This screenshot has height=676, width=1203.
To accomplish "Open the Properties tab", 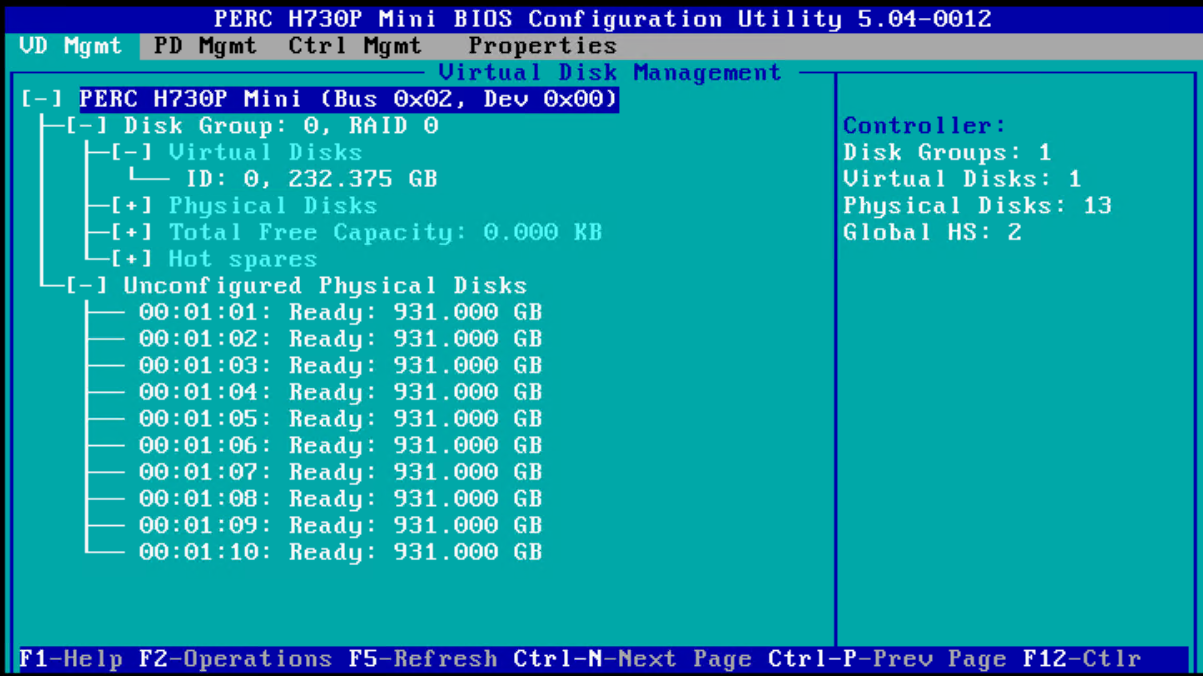I will pyautogui.click(x=542, y=46).
